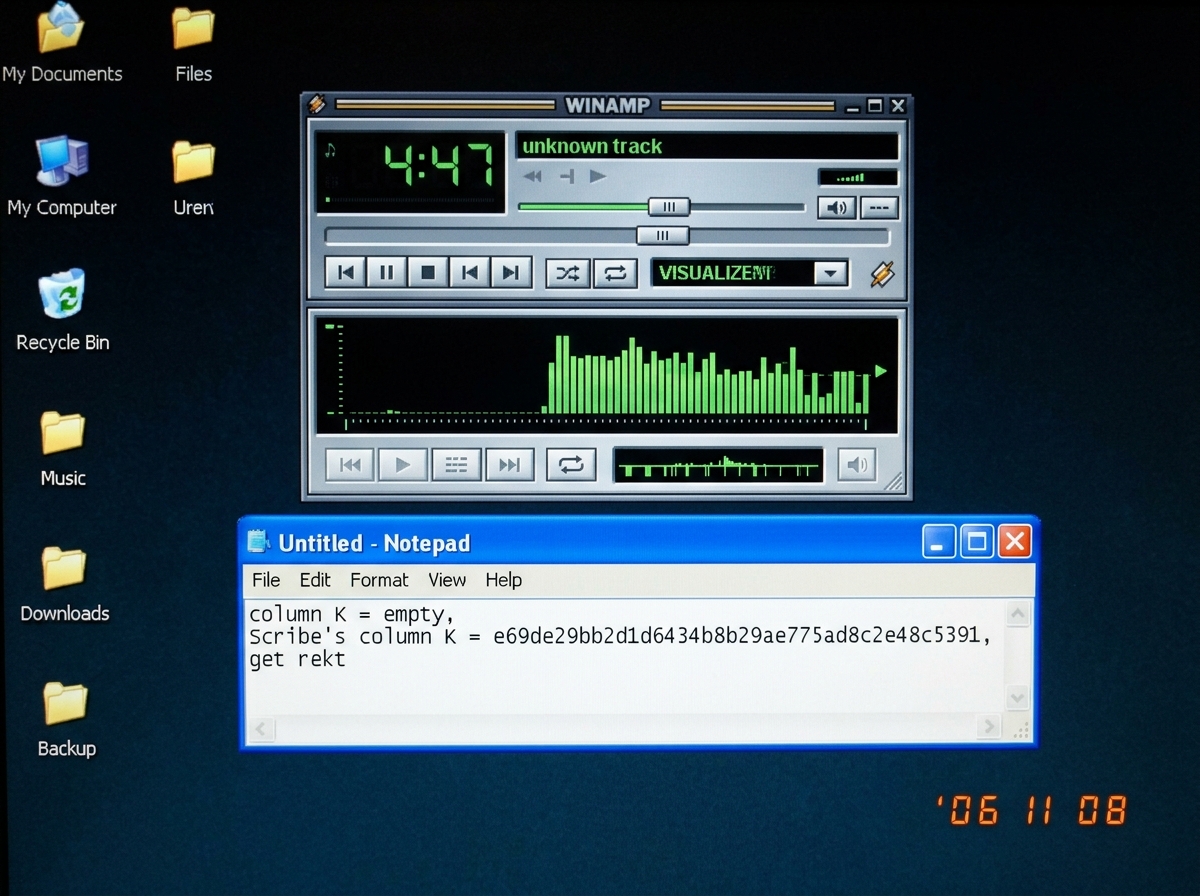The width and height of the screenshot is (1200, 896).
Task: Click the lightning bolt icon beside VISUALIZE dropdown
Action: pyautogui.click(x=881, y=273)
